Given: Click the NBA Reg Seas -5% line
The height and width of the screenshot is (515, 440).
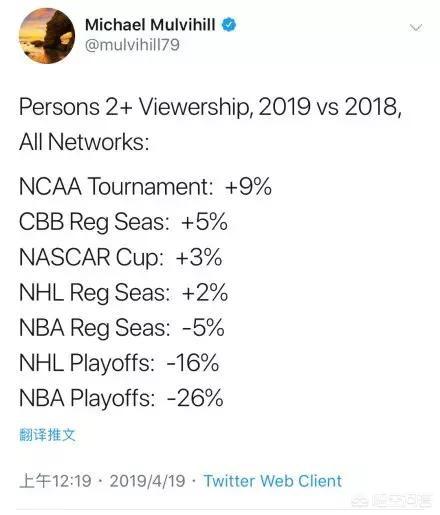Looking at the screenshot, I should 122,327.
